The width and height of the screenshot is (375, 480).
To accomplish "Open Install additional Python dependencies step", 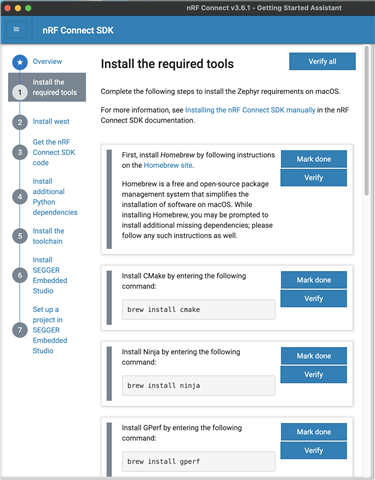I will pos(55,197).
